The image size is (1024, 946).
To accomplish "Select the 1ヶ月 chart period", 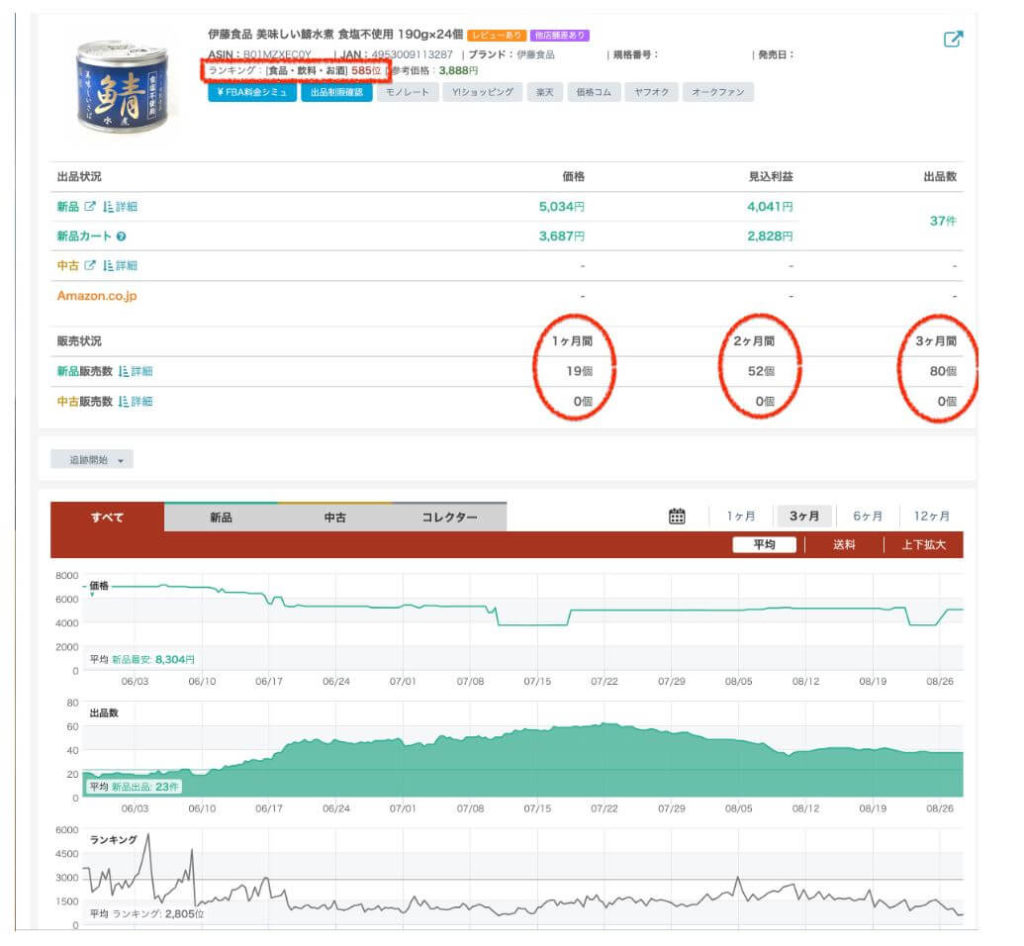I will (740, 516).
